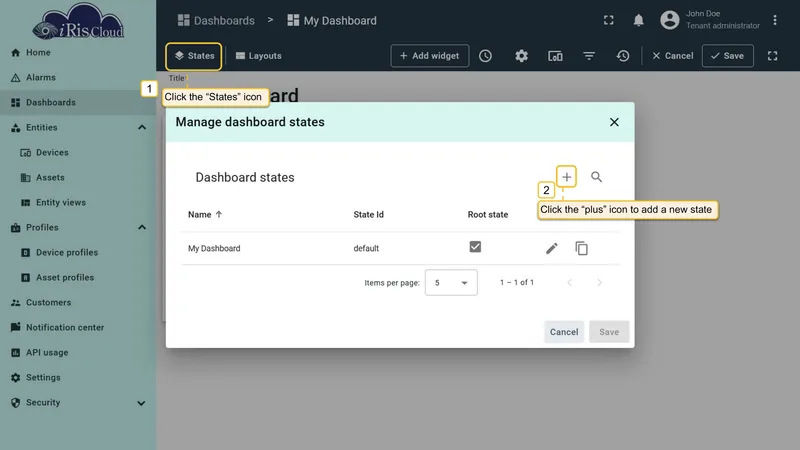The width and height of the screenshot is (800, 450).
Task: Click the State Id column header
Action: tap(368, 215)
